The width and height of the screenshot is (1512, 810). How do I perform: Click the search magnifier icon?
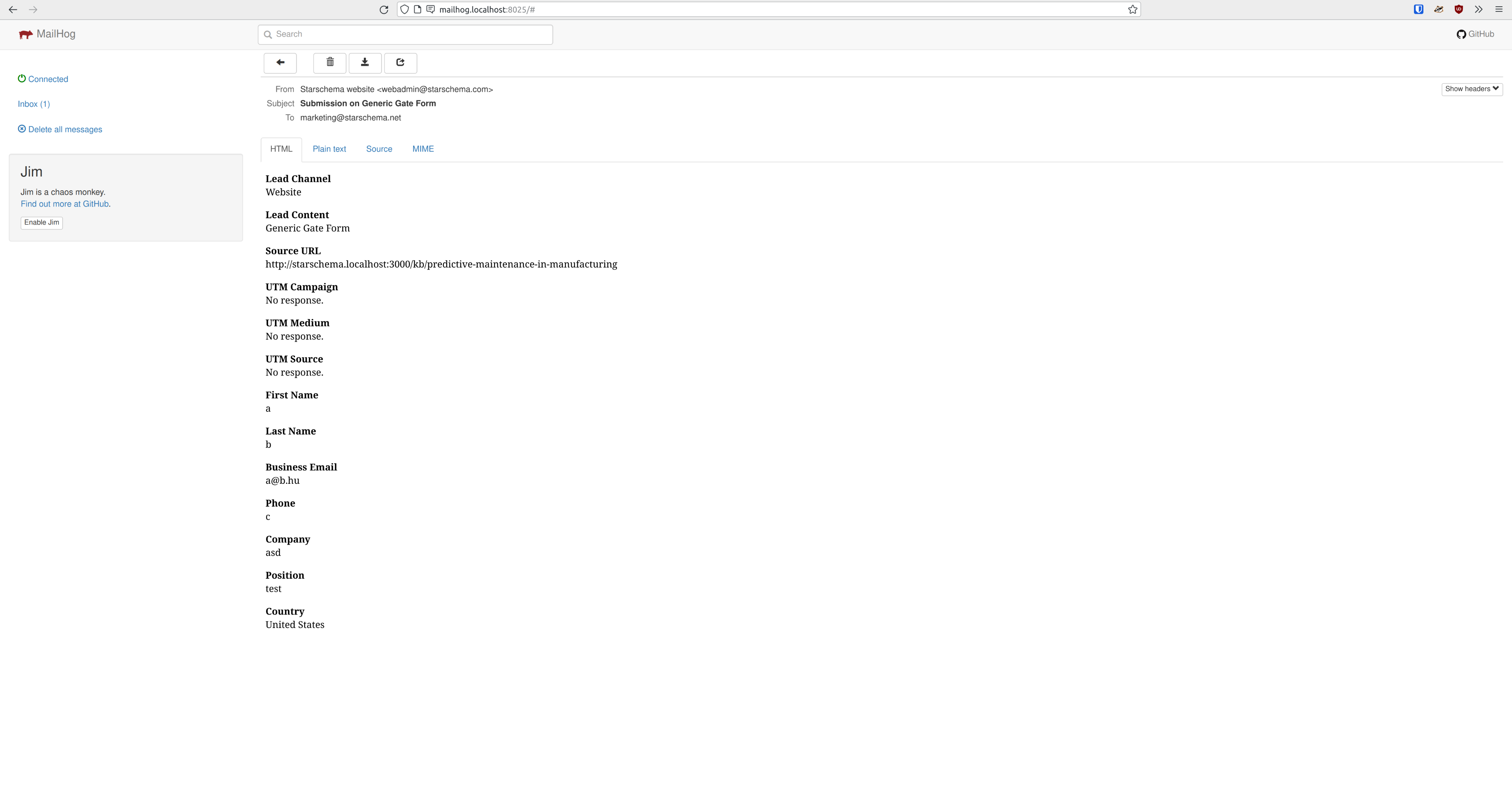point(268,34)
